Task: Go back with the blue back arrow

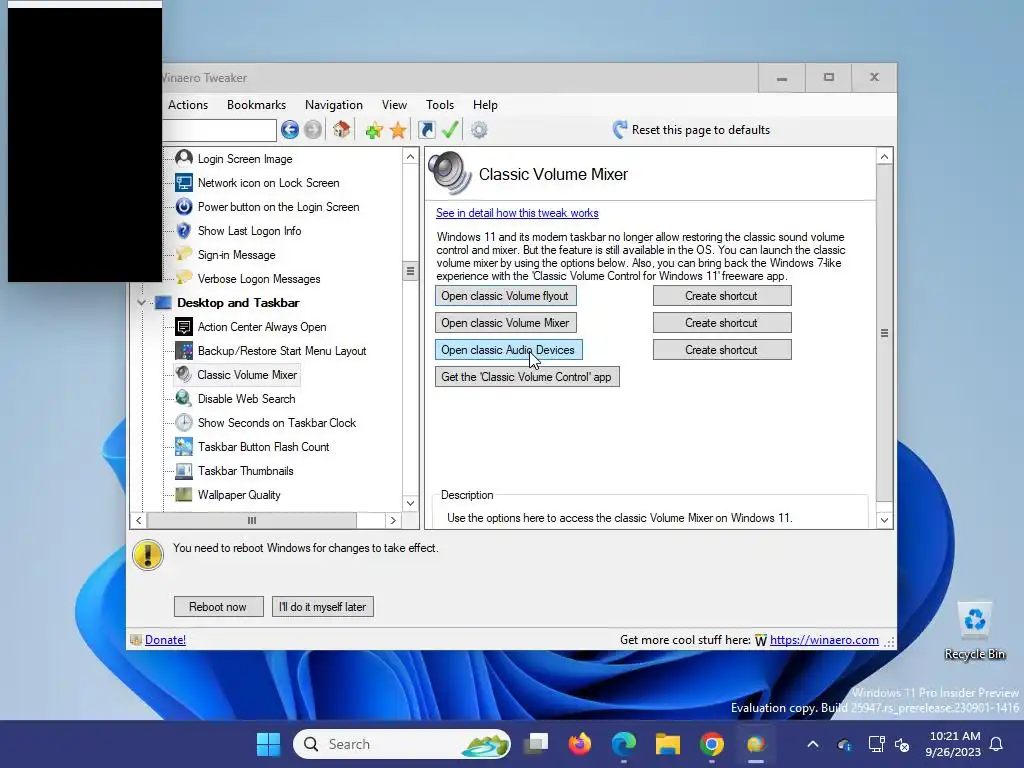Action: (290, 130)
